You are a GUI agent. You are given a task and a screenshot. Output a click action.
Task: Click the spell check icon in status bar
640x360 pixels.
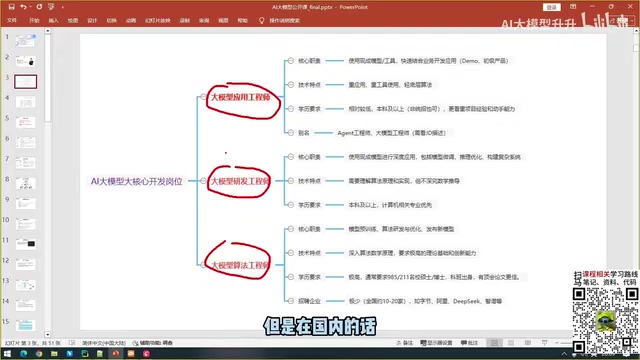tap(72, 343)
